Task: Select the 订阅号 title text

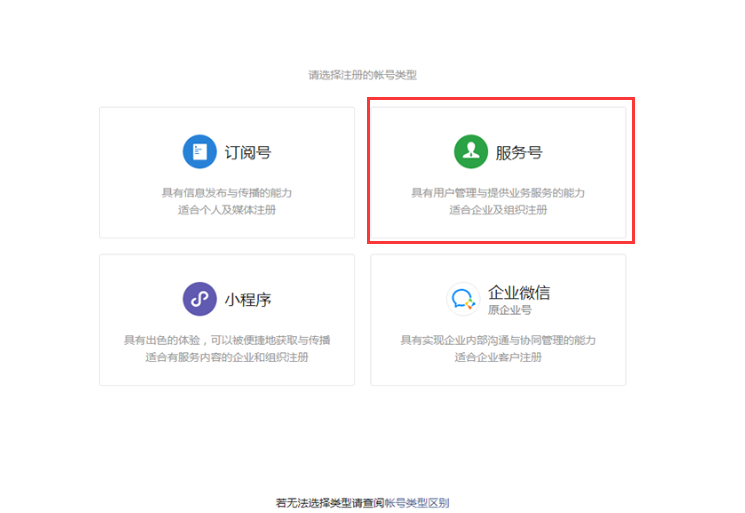Action: coord(248,152)
